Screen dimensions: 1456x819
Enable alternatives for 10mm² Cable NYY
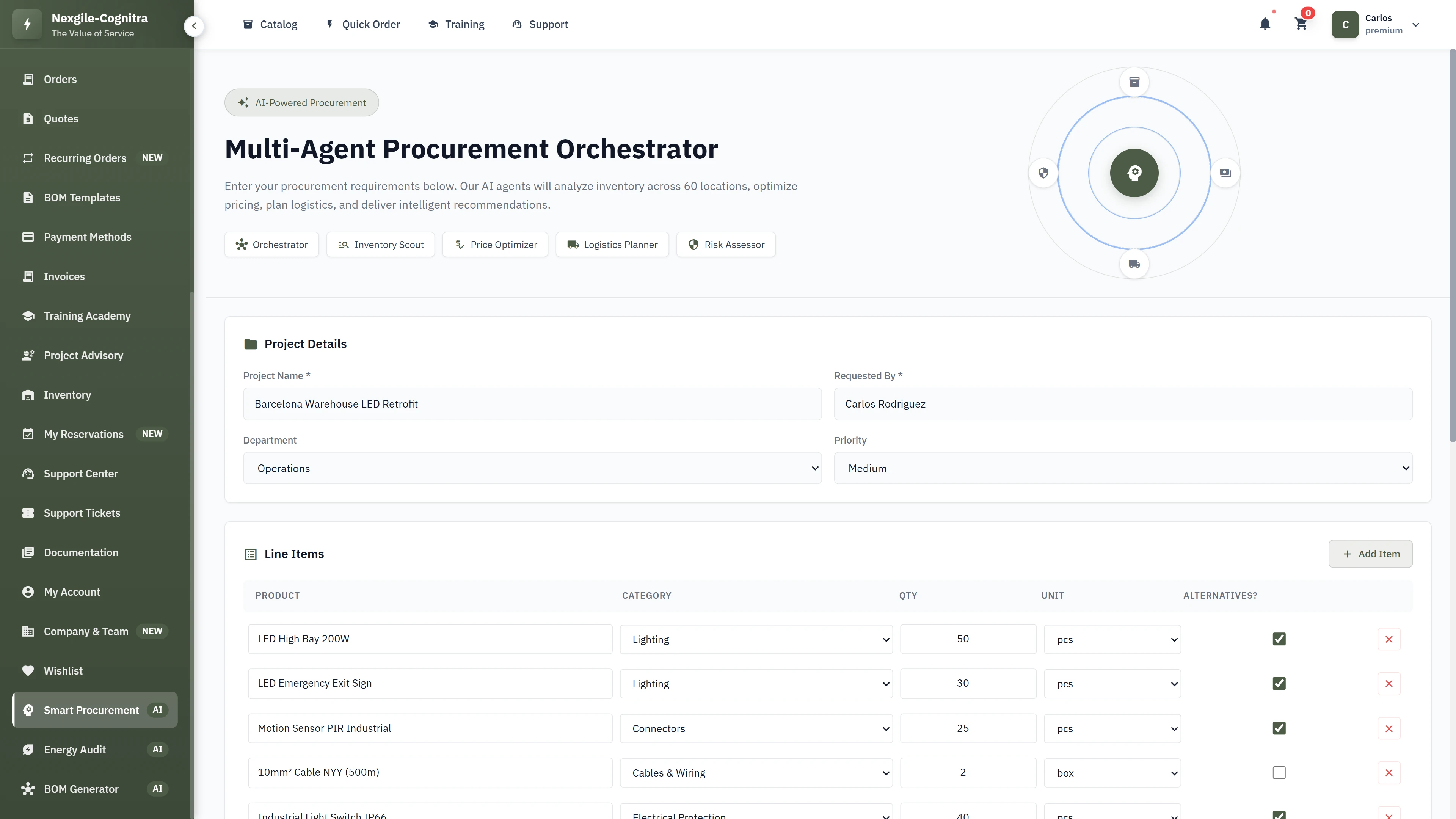(x=1279, y=773)
